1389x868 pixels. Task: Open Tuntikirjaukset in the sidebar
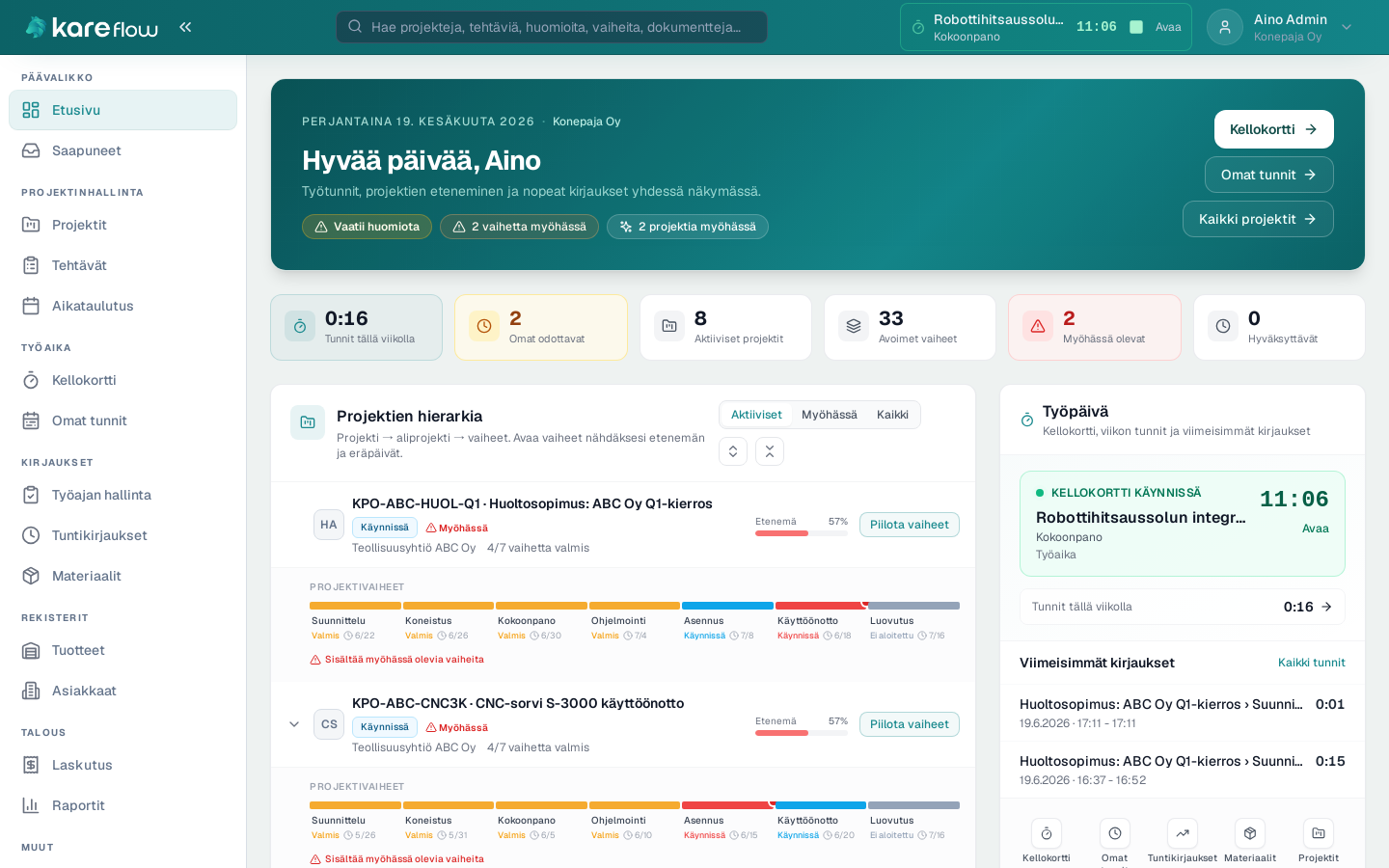[123, 535]
